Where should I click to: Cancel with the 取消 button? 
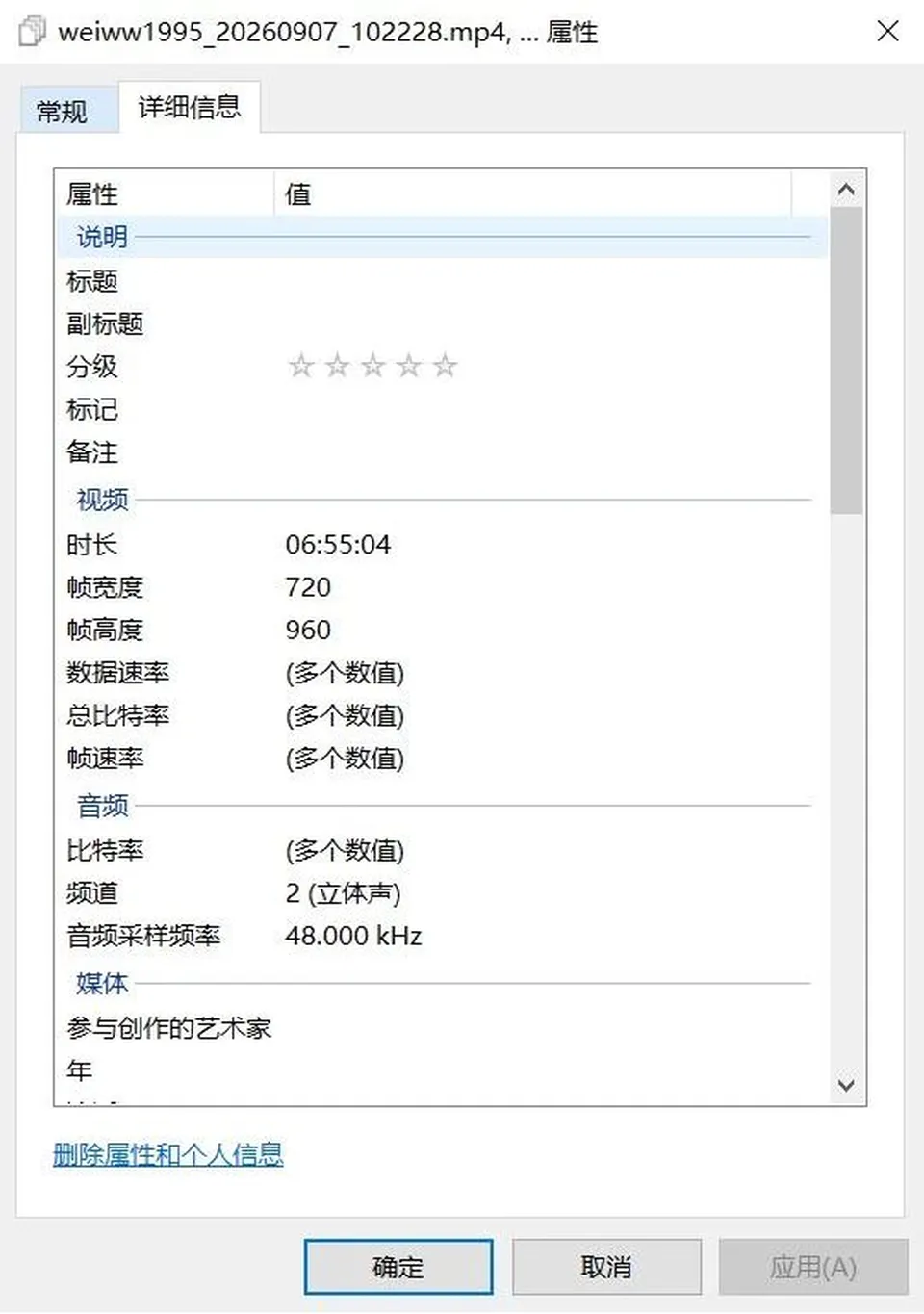[x=606, y=1267]
